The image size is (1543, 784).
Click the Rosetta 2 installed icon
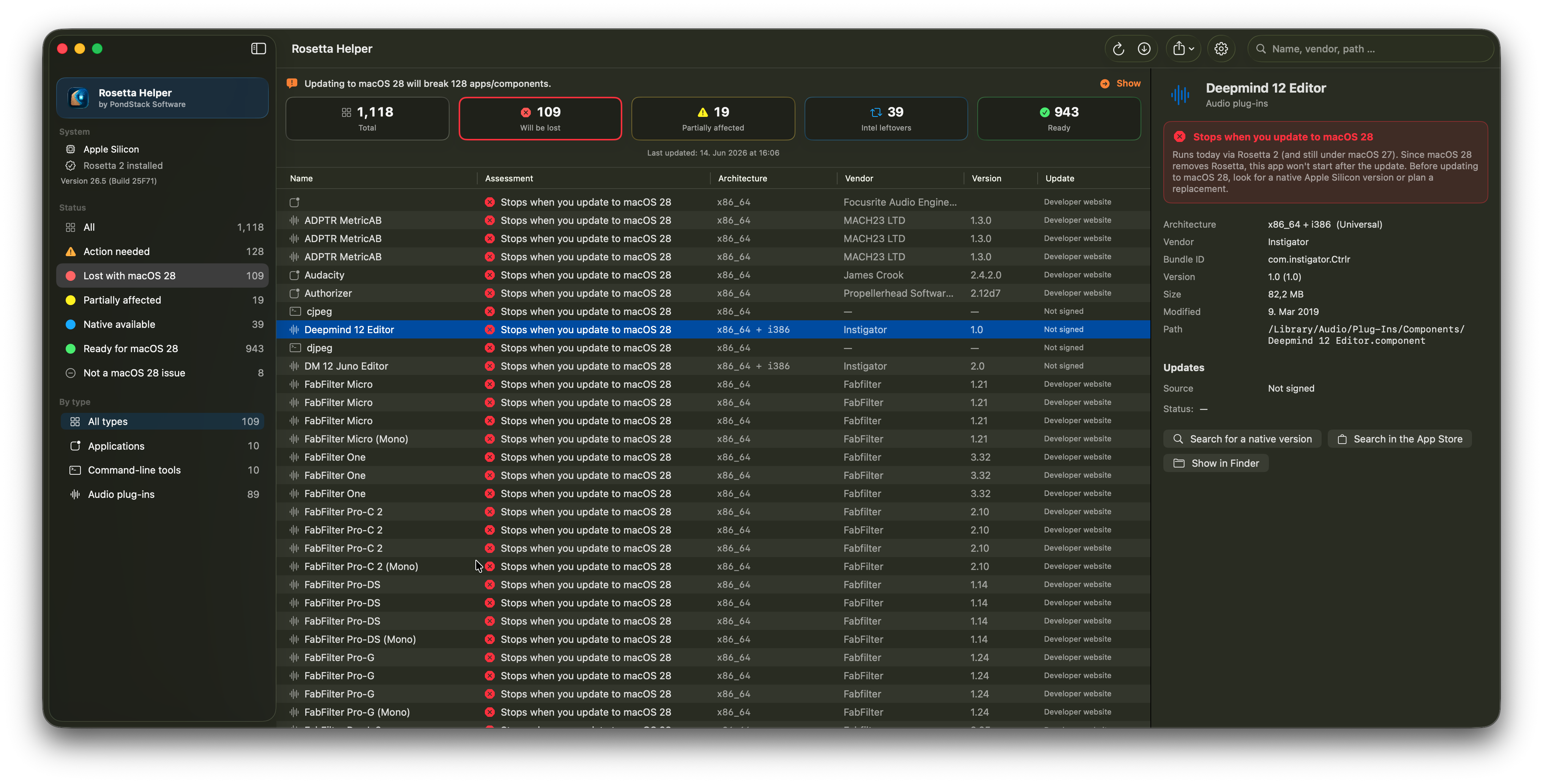(x=70, y=166)
